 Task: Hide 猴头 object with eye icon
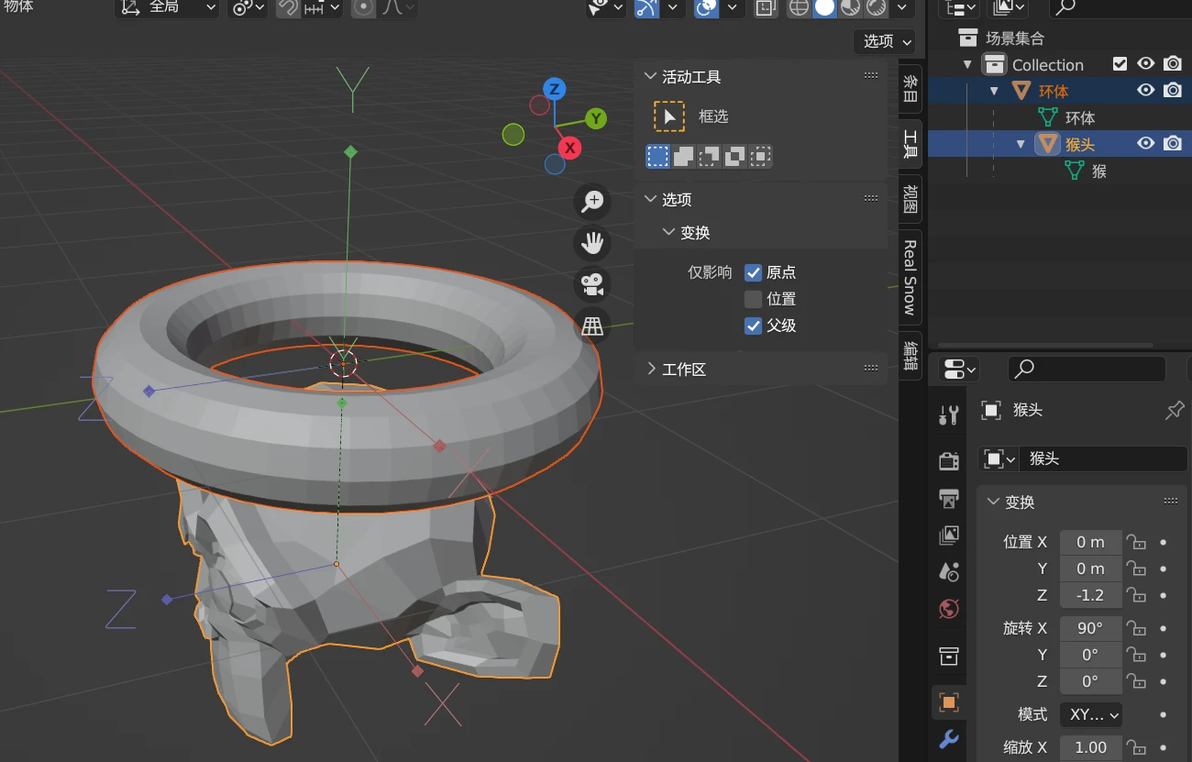(x=1146, y=144)
